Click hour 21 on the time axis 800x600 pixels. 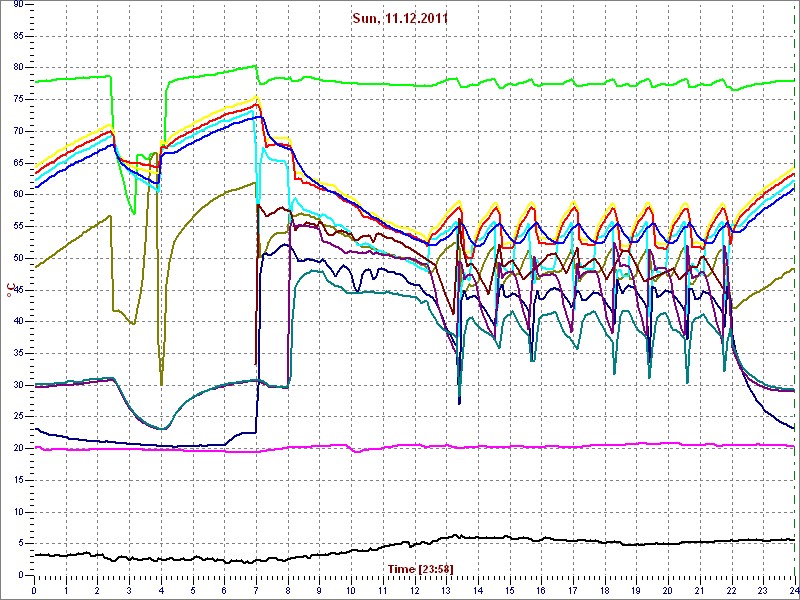(x=700, y=590)
